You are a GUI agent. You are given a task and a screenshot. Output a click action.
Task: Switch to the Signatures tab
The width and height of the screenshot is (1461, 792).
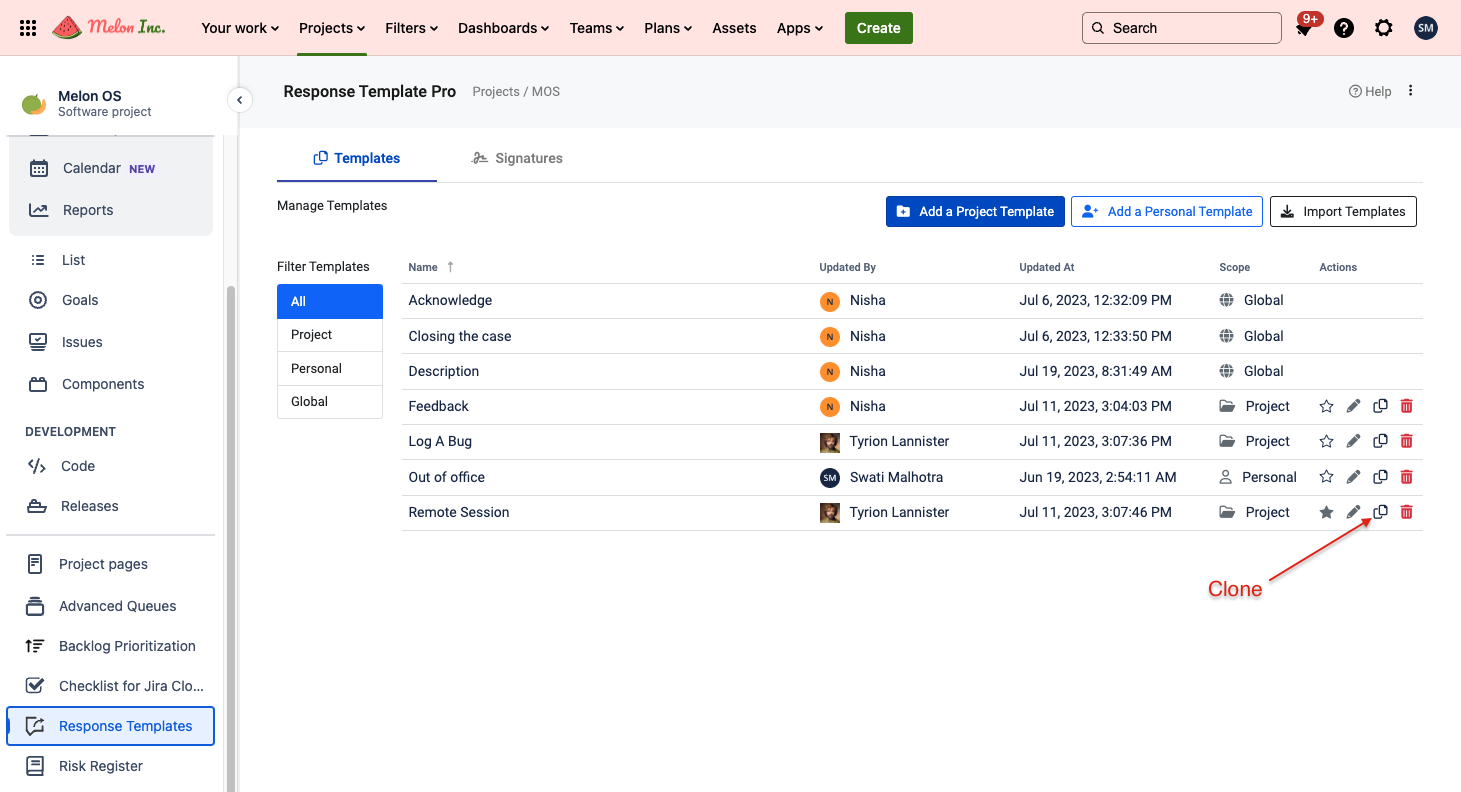tap(517, 158)
